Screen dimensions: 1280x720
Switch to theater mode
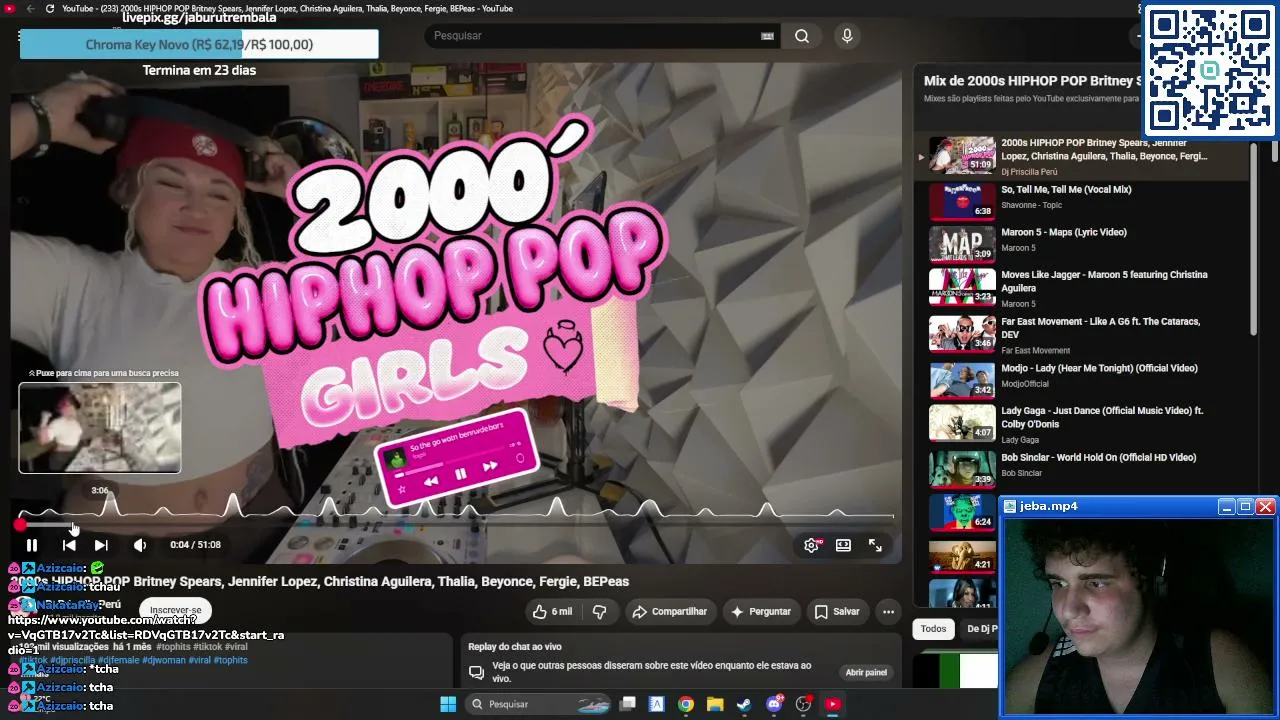coord(844,545)
